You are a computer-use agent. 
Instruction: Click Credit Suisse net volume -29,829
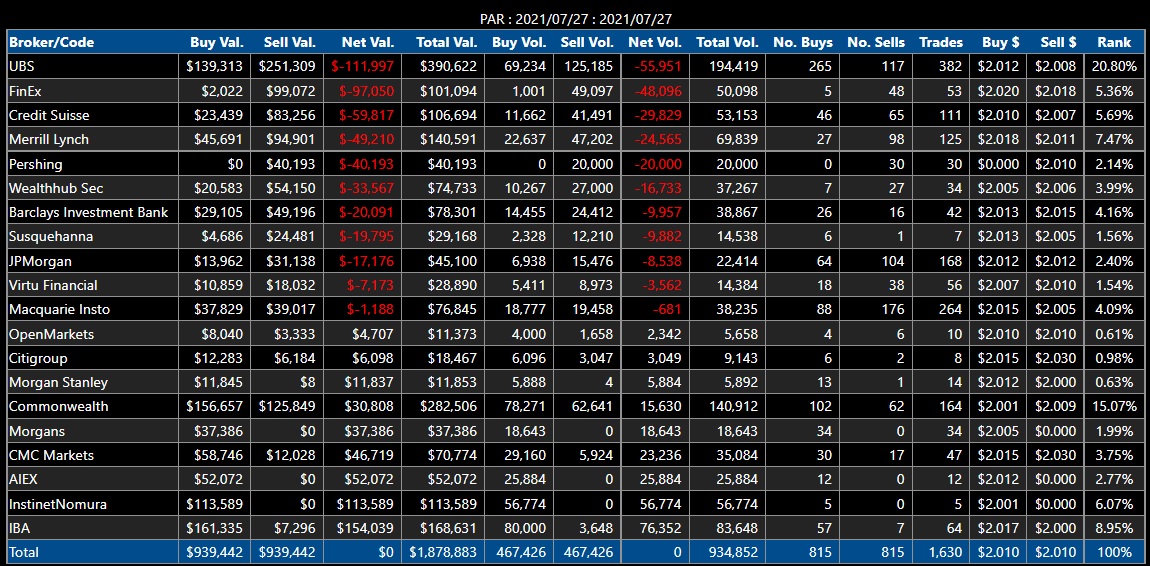coord(656,115)
